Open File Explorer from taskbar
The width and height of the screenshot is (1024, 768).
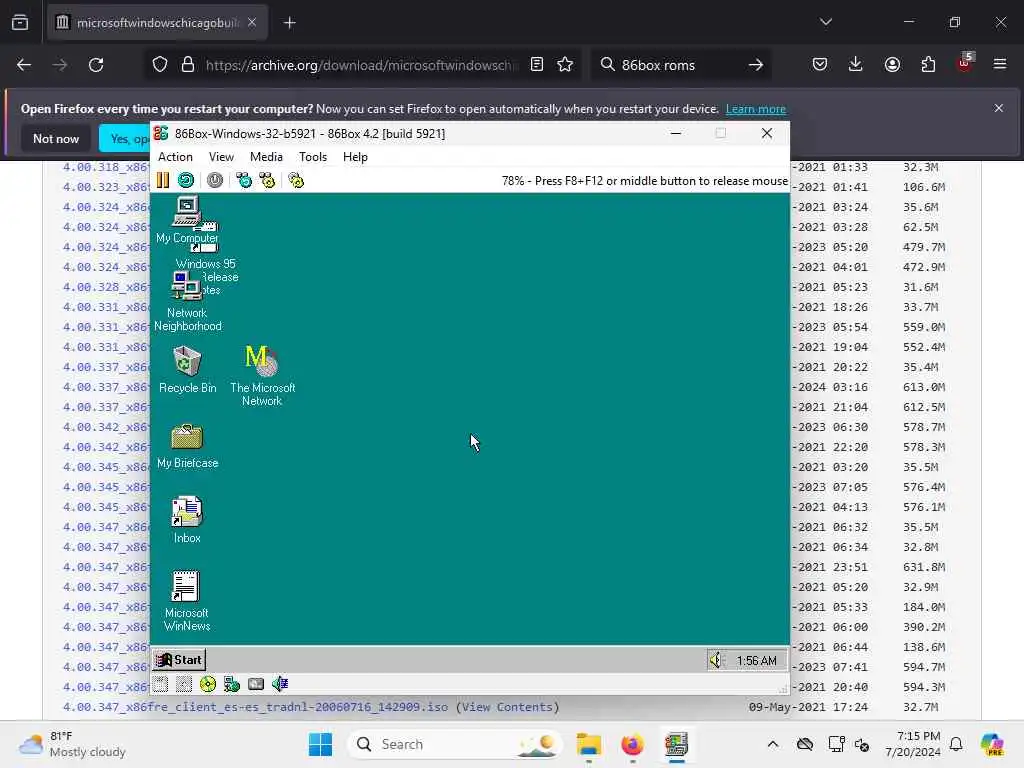click(588, 744)
